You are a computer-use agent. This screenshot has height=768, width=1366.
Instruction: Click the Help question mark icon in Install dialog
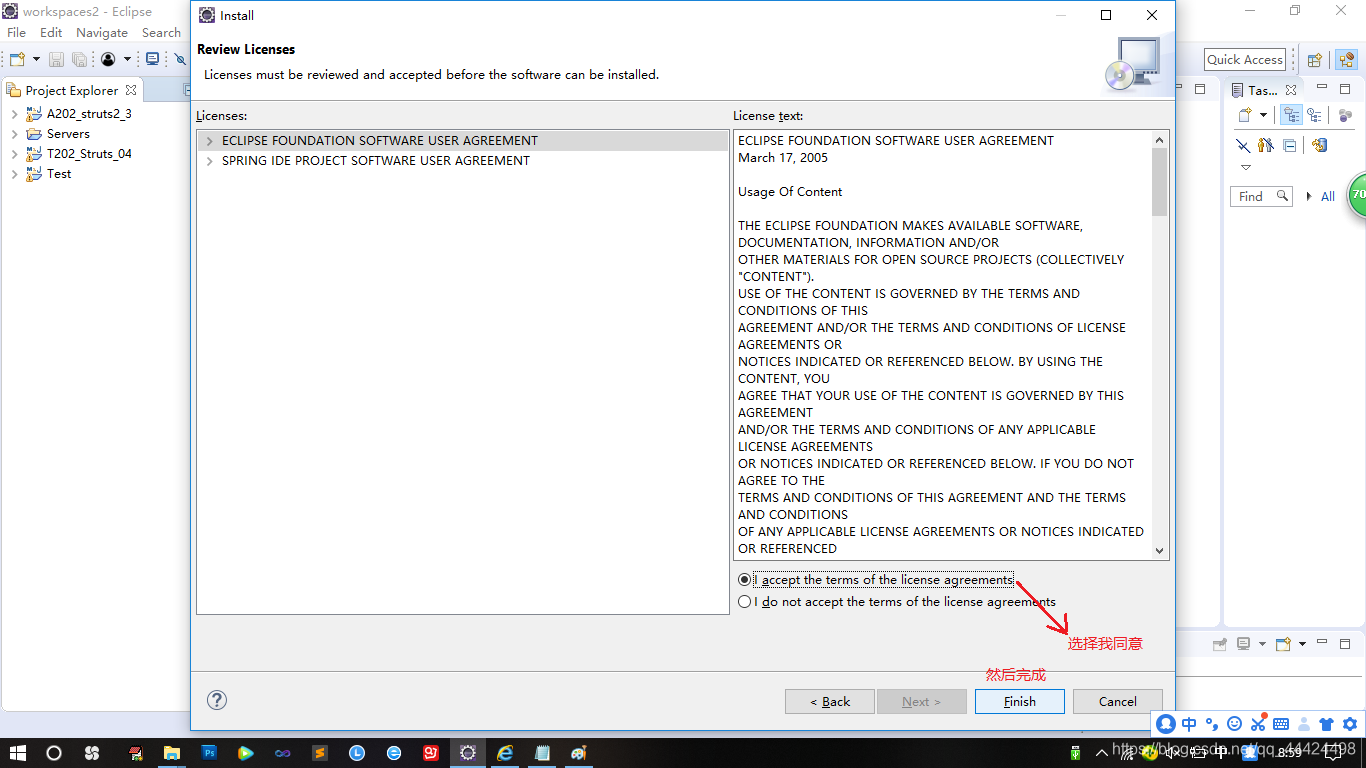click(217, 700)
